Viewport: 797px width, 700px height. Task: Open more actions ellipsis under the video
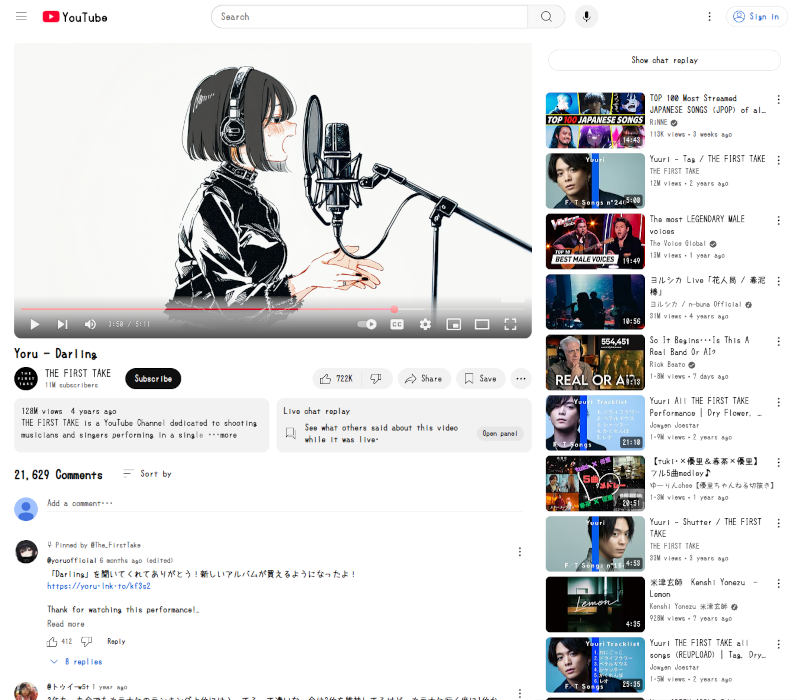521,379
